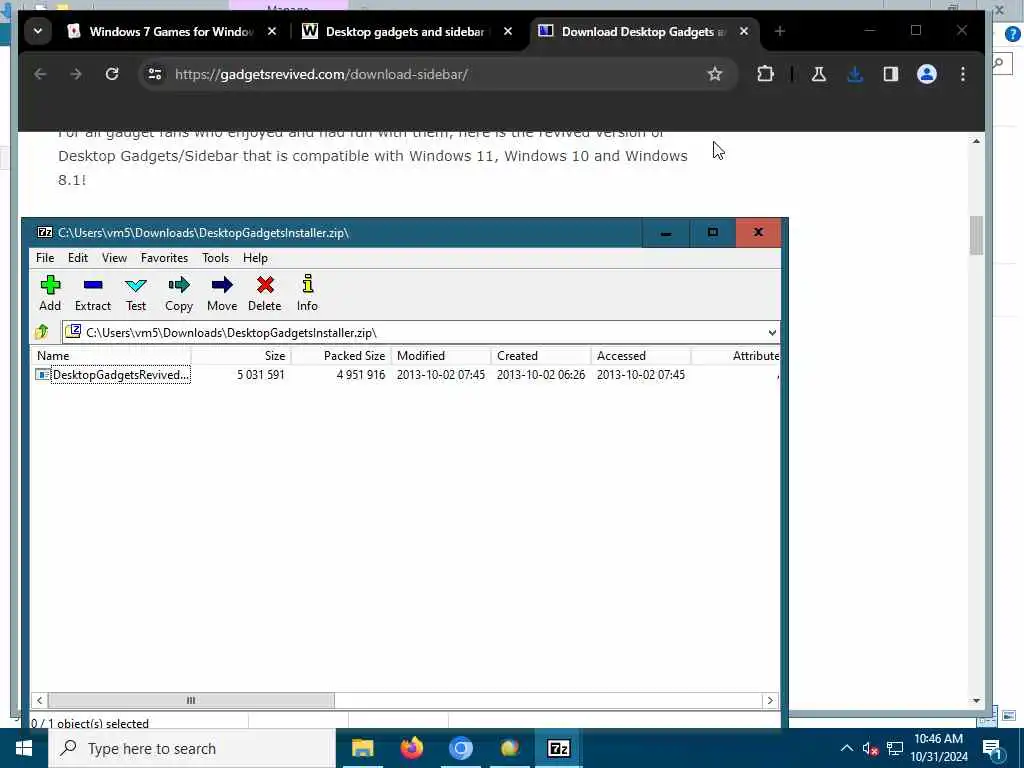1024x768 pixels.
Task: Open the volume icon in system tray
Action: [870, 748]
